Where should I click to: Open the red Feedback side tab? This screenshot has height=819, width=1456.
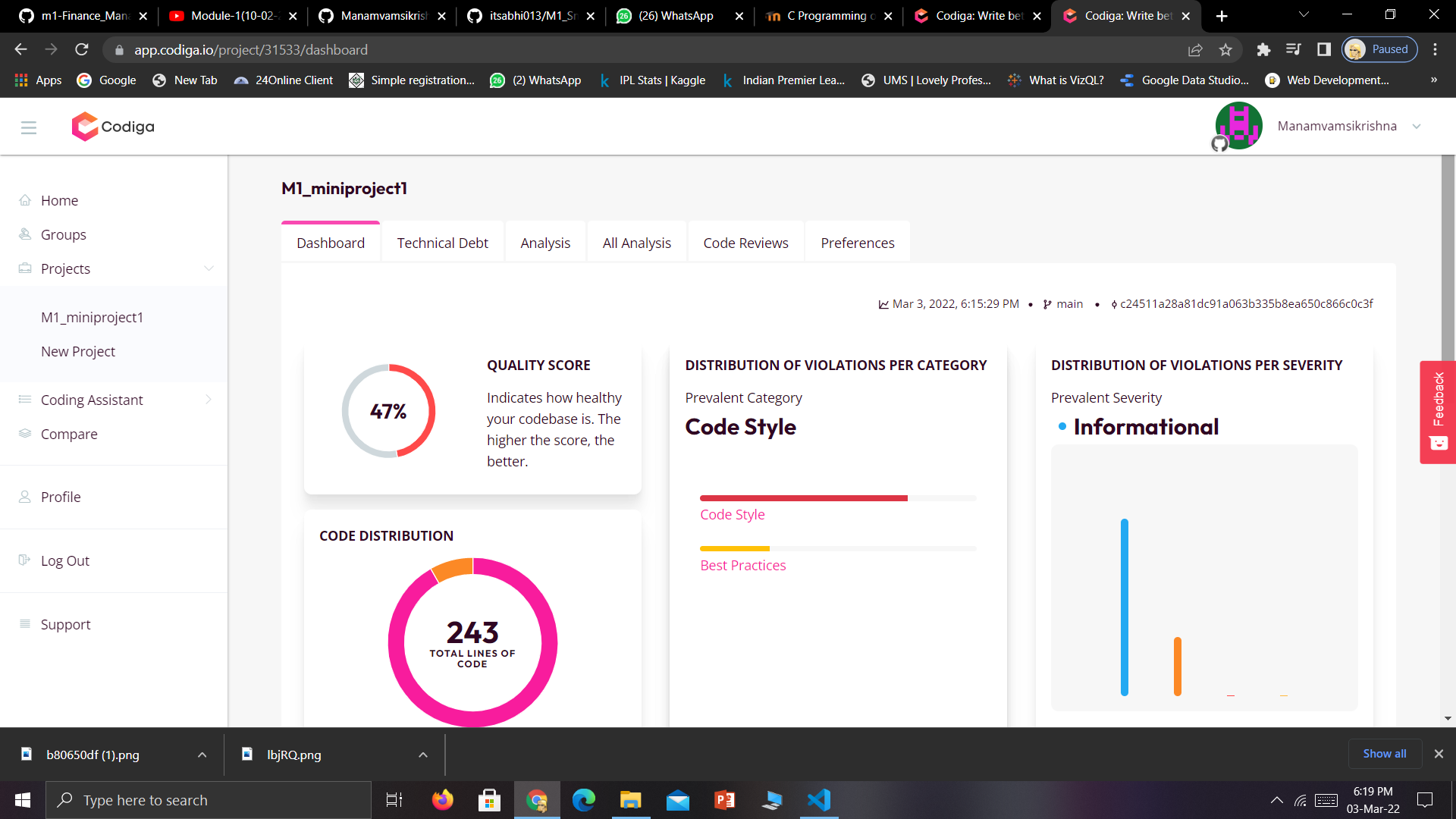[1438, 412]
